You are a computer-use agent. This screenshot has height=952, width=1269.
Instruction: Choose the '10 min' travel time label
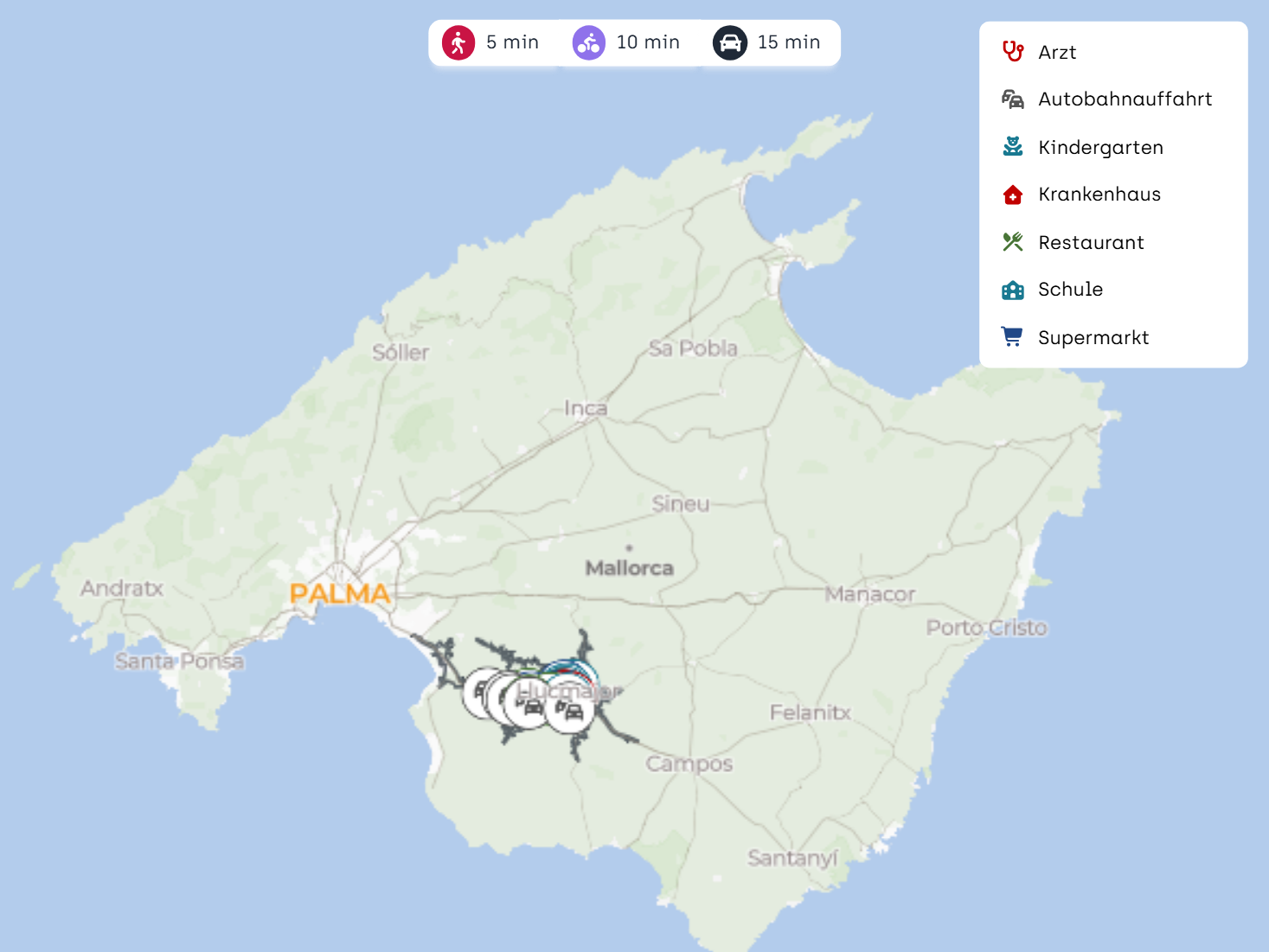point(648,42)
